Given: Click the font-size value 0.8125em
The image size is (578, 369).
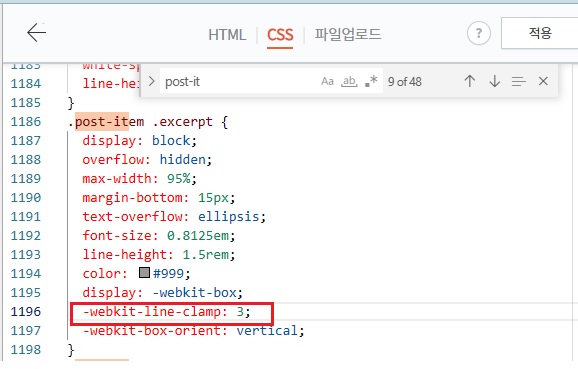Looking at the screenshot, I should click(198, 236).
